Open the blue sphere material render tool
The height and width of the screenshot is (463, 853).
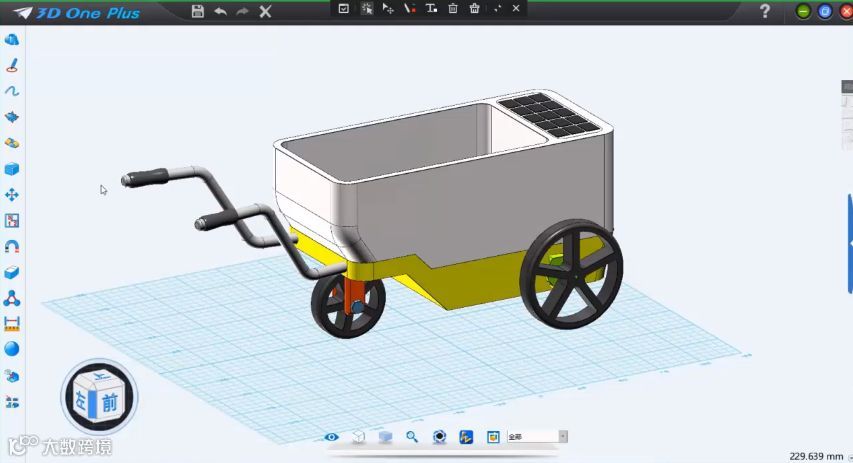[11, 349]
